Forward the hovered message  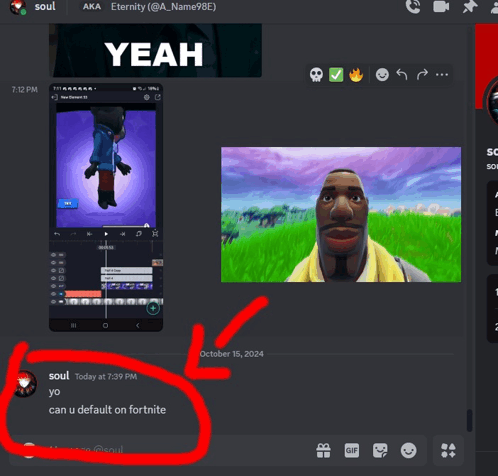pos(422,75)
